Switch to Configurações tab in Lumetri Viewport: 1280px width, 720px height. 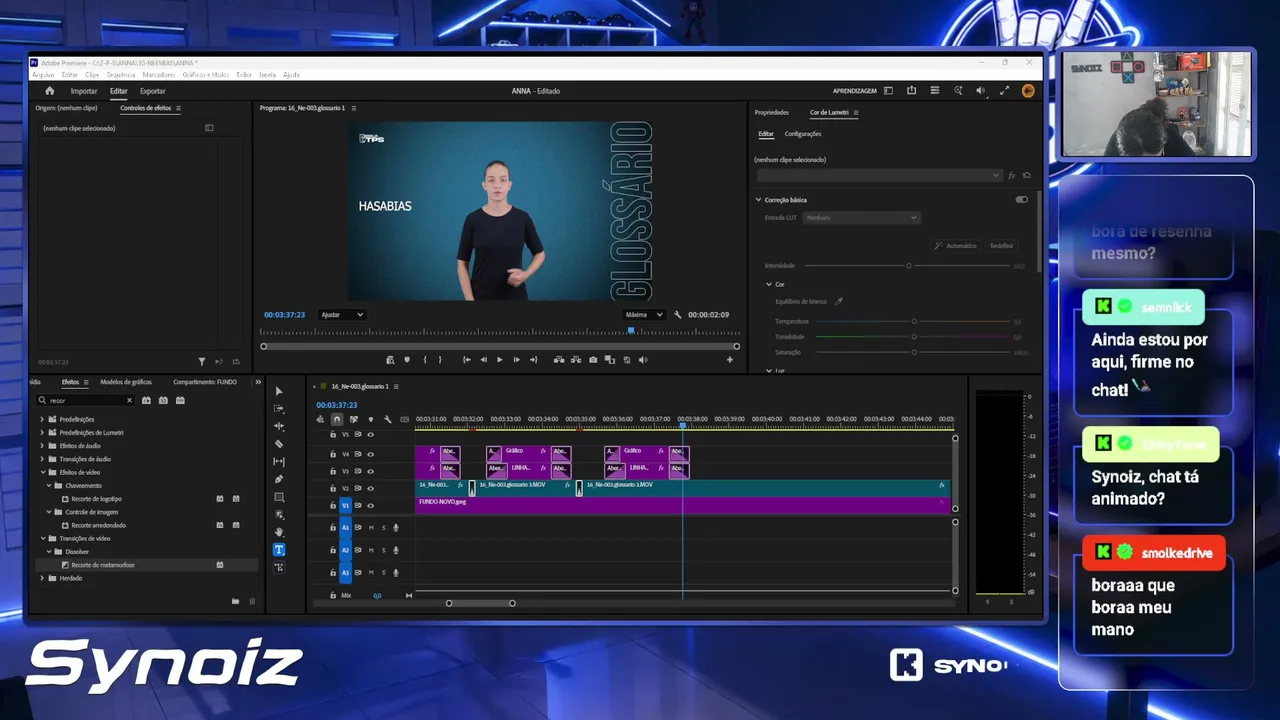tap(803, 134)
